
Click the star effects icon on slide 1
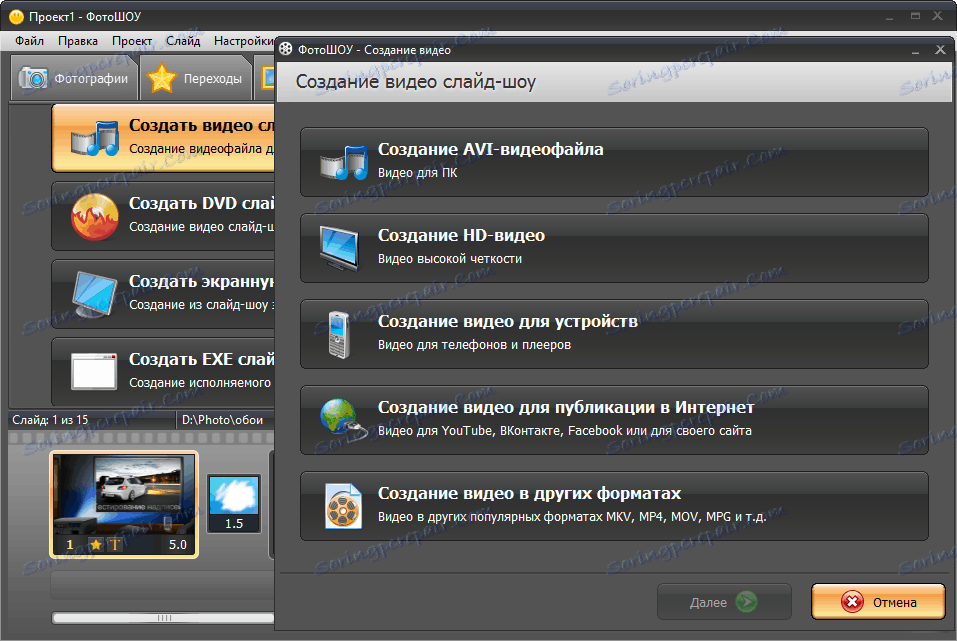point(96,545)
